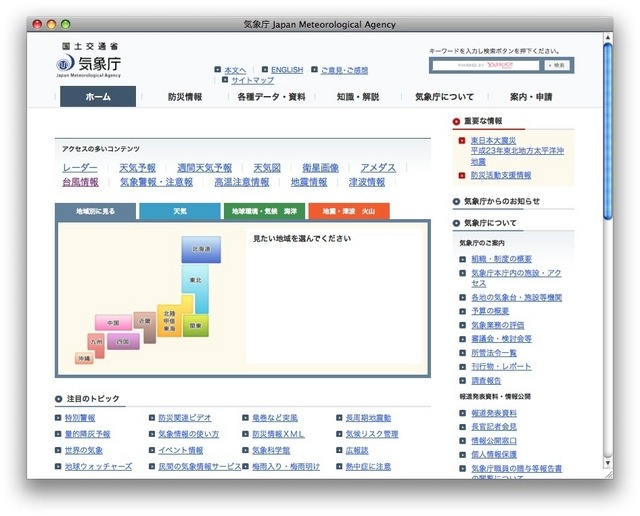Select the Chugoku region map tile
The height and width of the screenshot is (516, 640).
click(x=113, y=323)
